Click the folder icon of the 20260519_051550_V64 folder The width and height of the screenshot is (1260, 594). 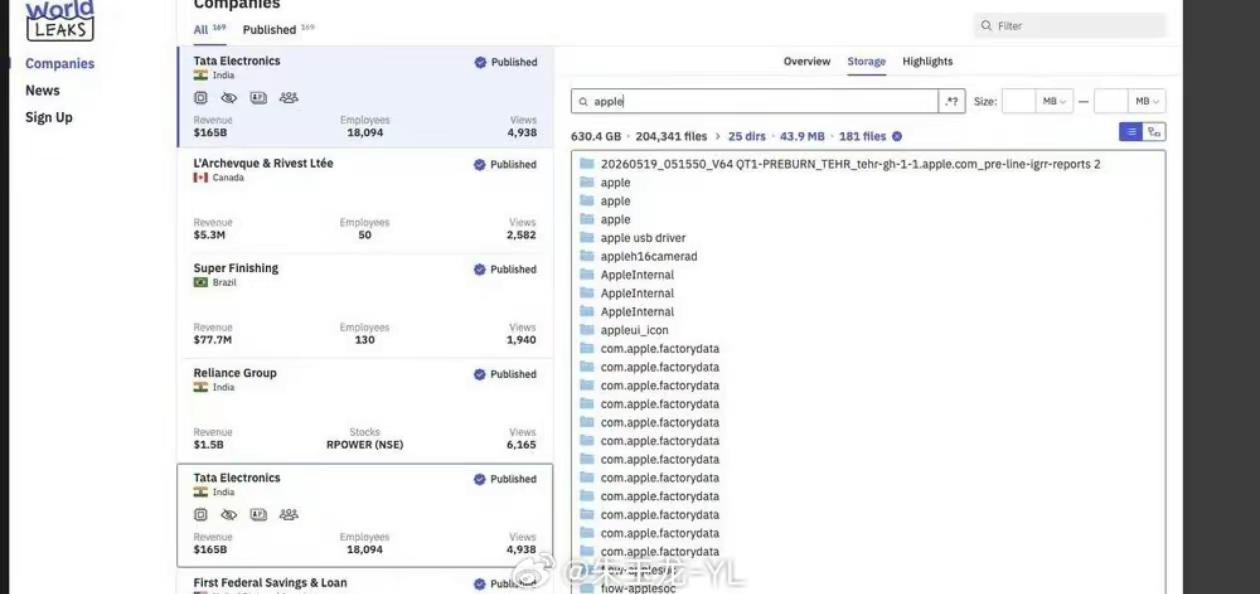[x=587, y=164]
